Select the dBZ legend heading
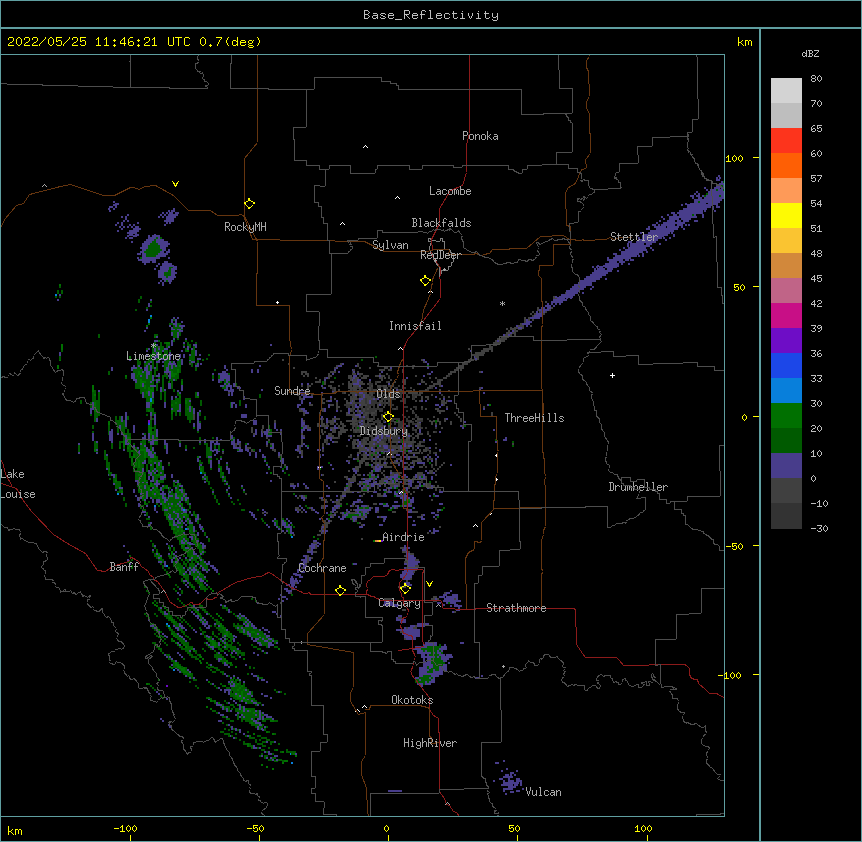 point(810,53)
